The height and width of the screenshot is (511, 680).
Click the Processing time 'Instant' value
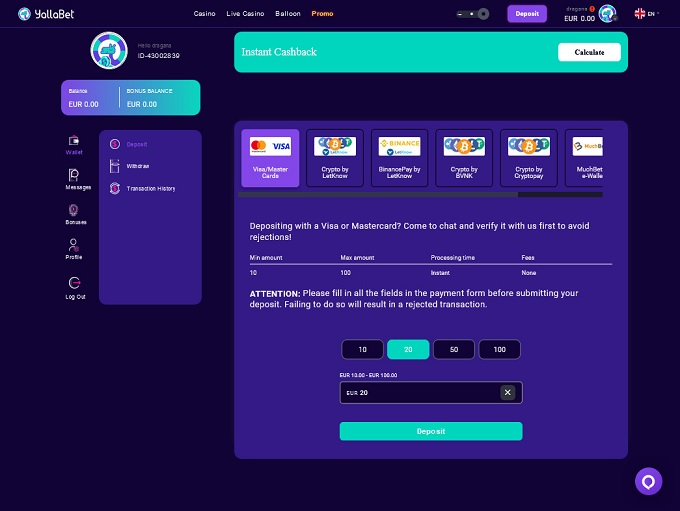[x=440, y=273]
